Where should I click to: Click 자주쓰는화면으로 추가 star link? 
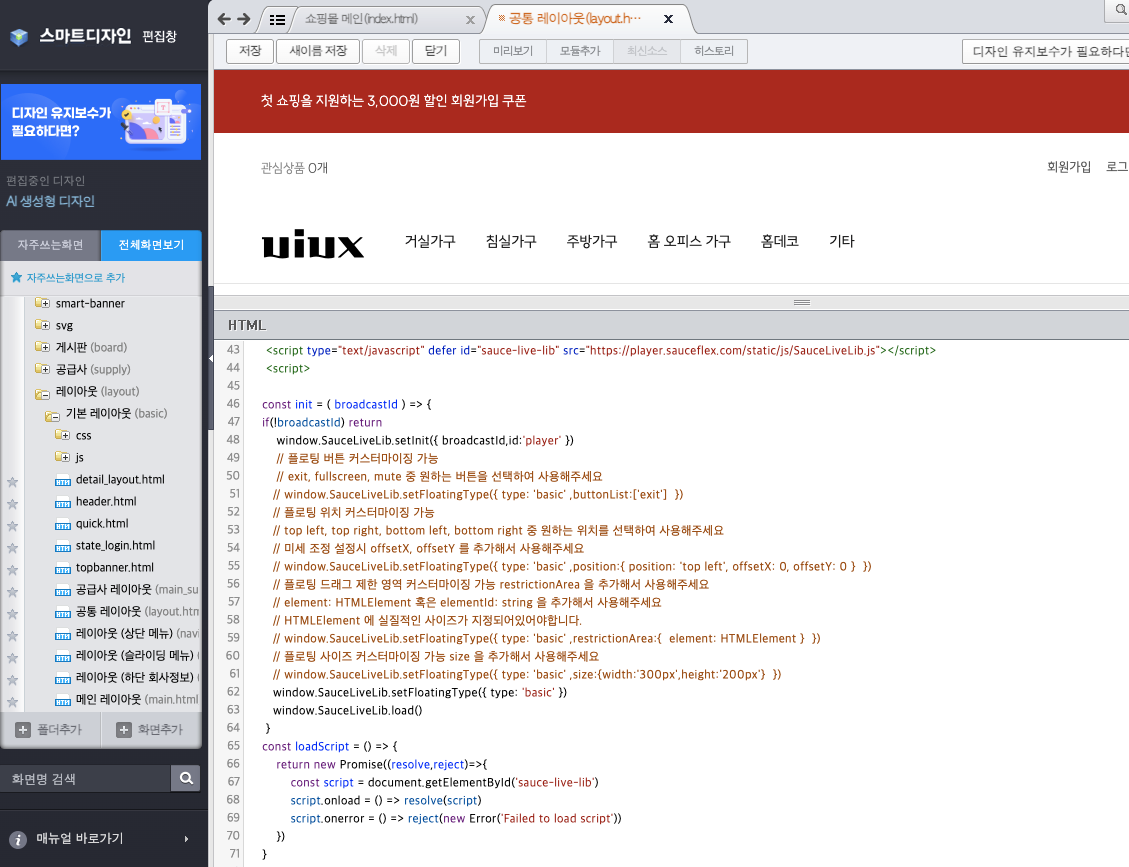[68, 278]
